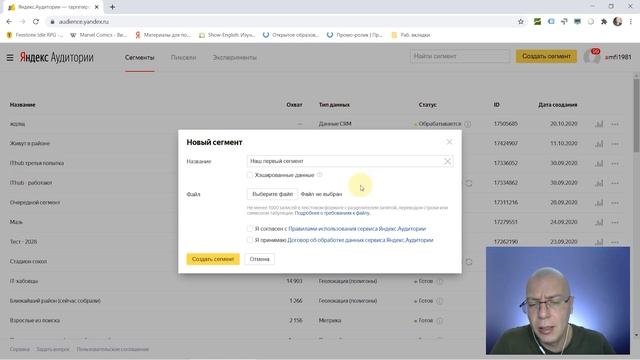Close the Новый сегмент dialog
This screenshot has width=640, height=360.
pos(449,142)
